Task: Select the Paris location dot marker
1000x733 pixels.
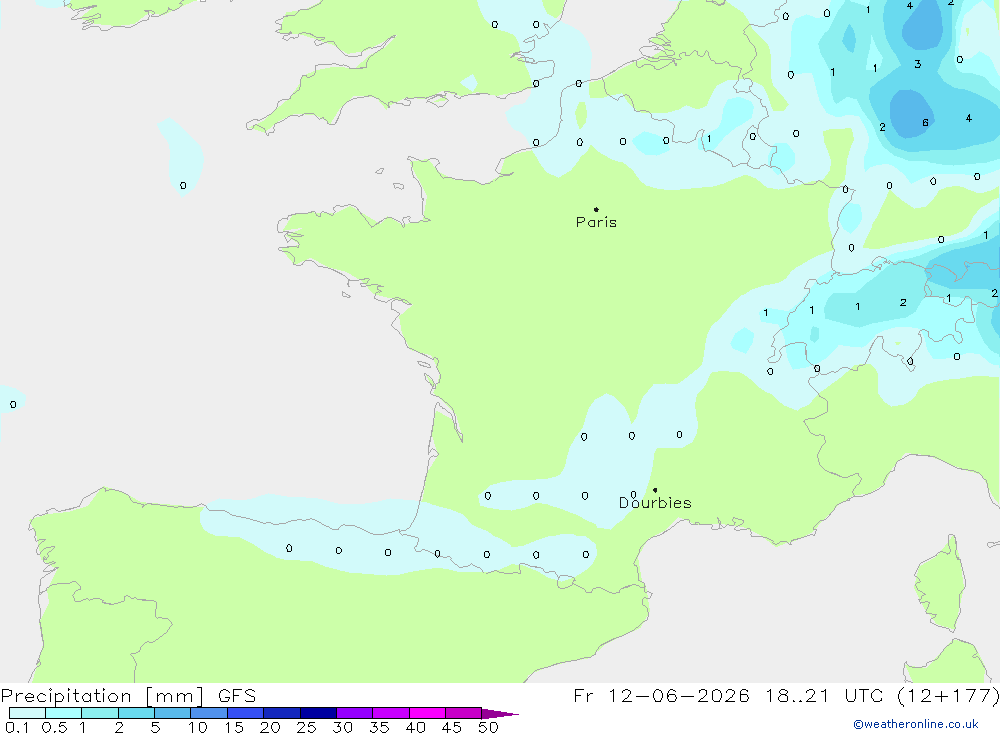Action: [x=596, y=209]
